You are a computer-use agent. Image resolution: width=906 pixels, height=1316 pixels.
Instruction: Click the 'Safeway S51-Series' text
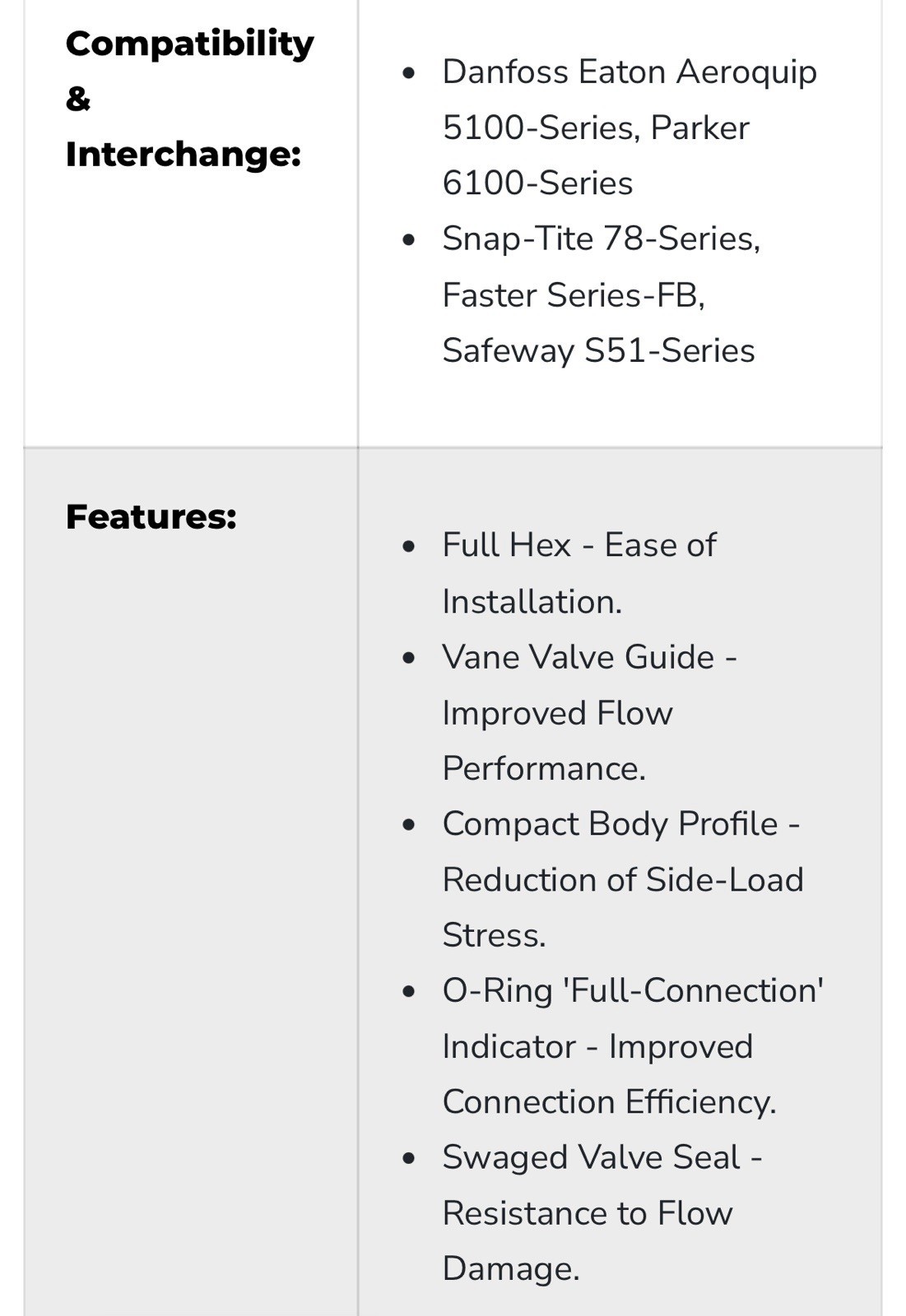pyautogui.click(x=598, y=350)
